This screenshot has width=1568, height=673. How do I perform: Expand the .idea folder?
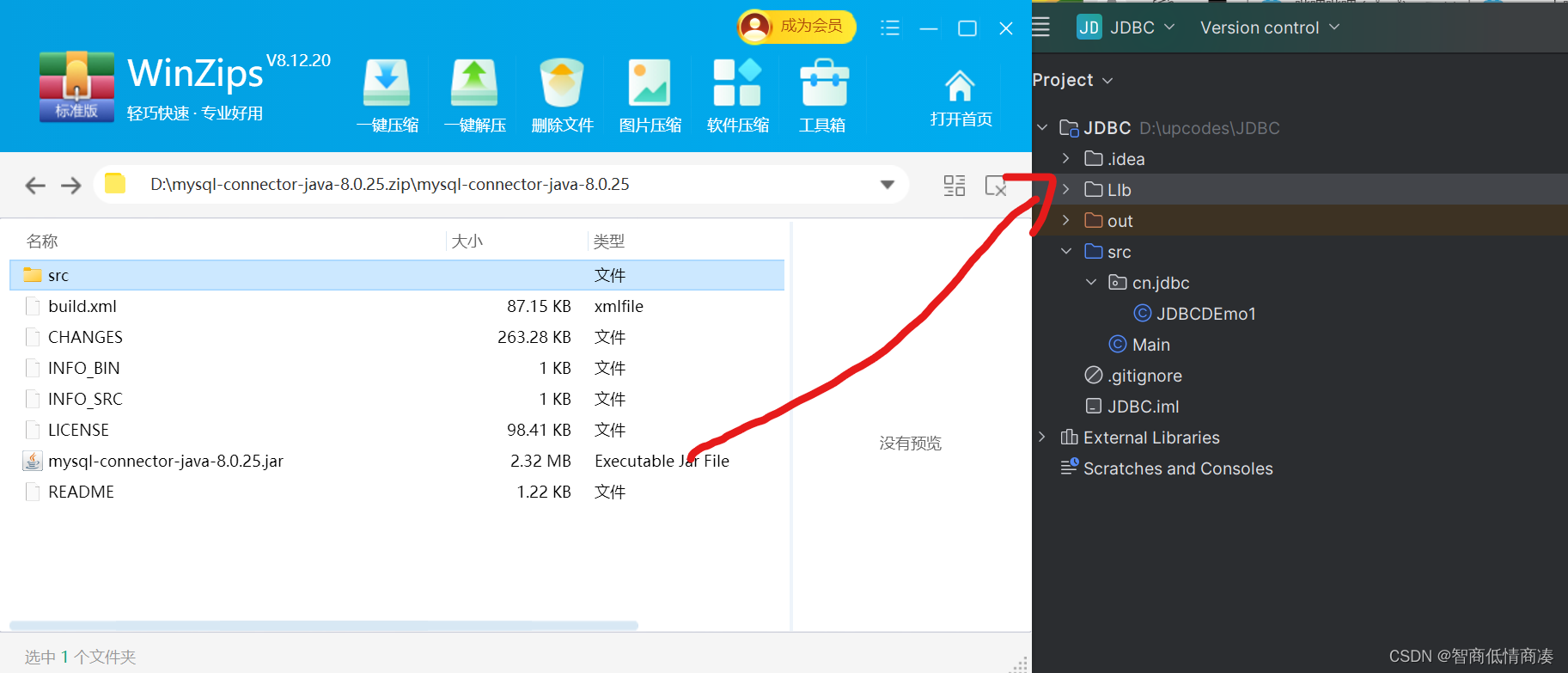[x=1066, y=159]
